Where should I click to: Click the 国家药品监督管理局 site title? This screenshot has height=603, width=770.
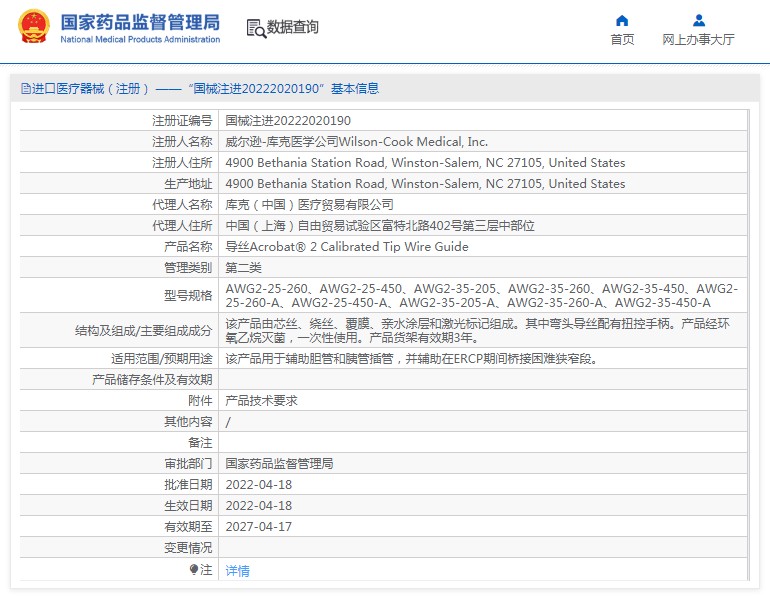pyautogui.click(x=140, y=22)
